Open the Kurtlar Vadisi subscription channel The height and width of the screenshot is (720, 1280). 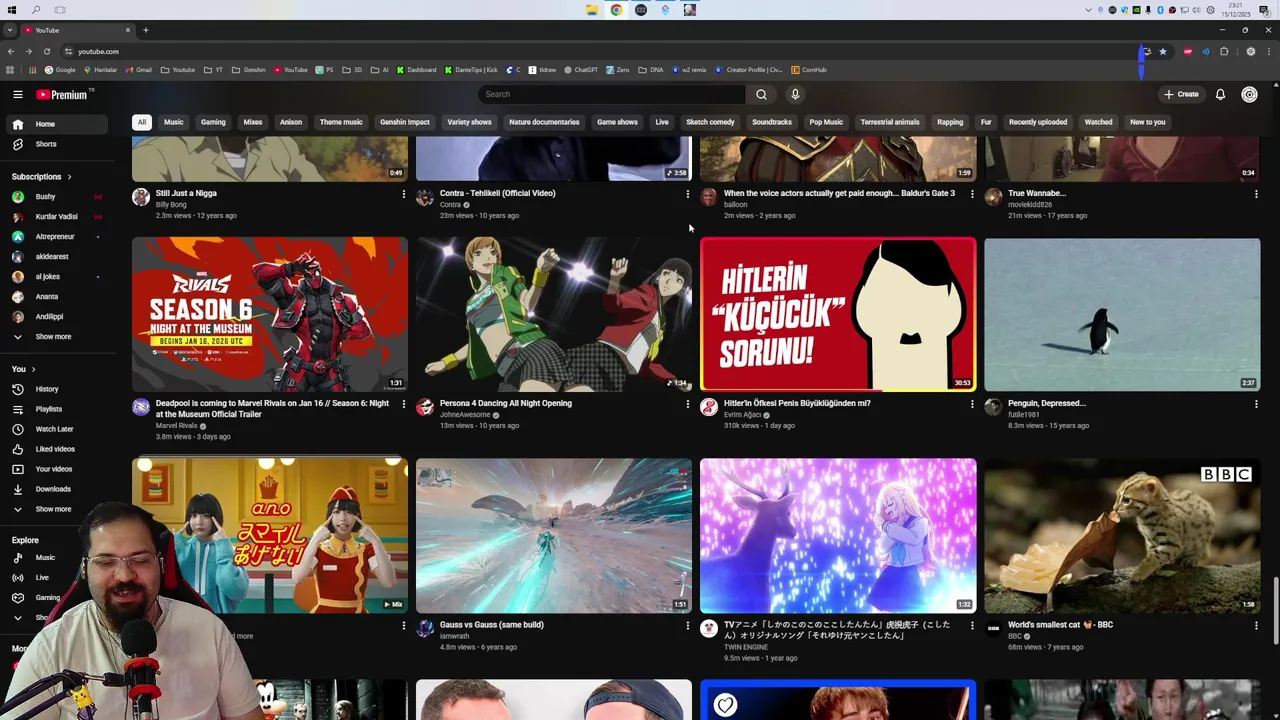pos(55,217)
